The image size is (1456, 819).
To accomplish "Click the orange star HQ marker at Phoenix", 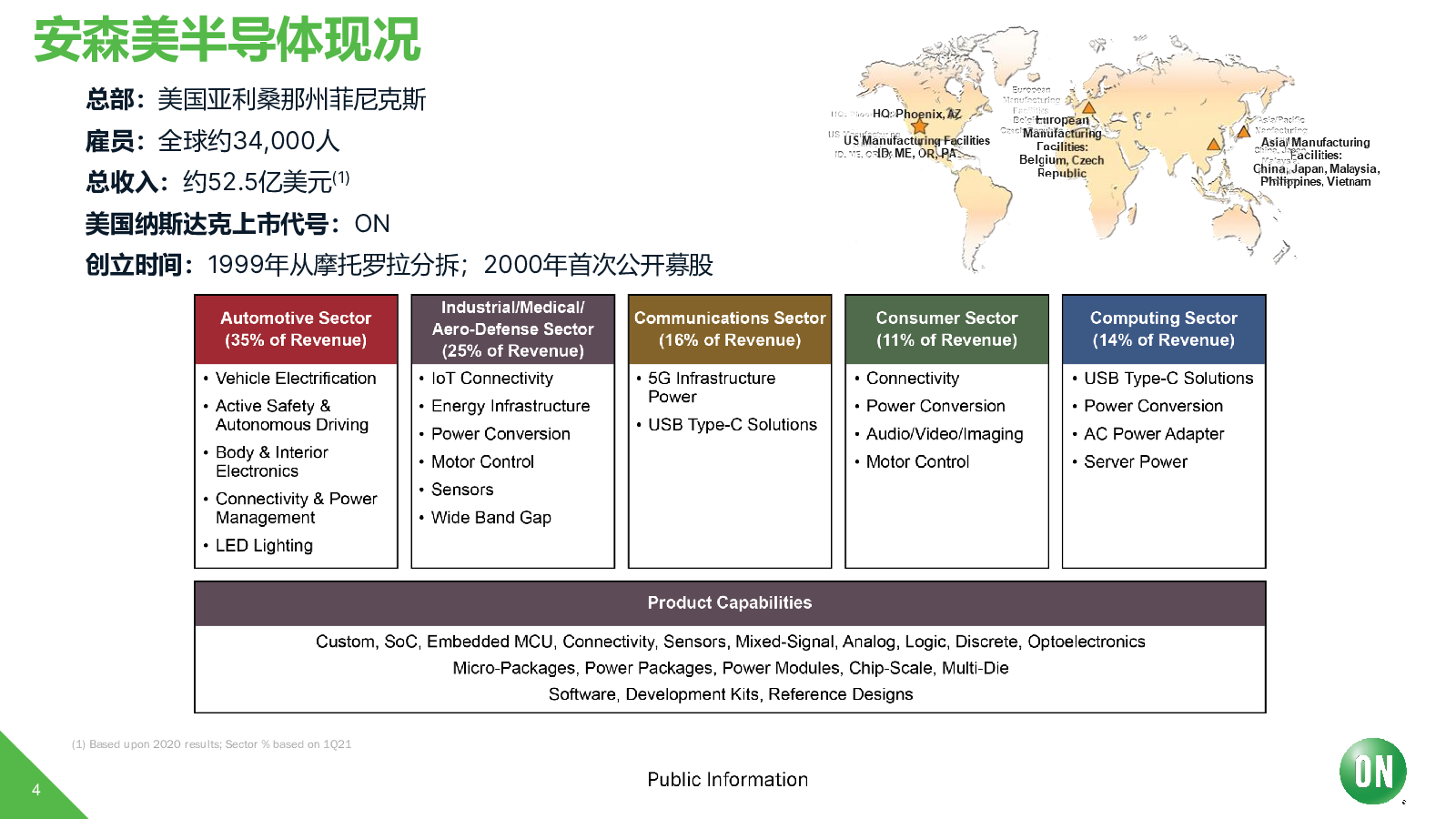I will pos(920,126).
